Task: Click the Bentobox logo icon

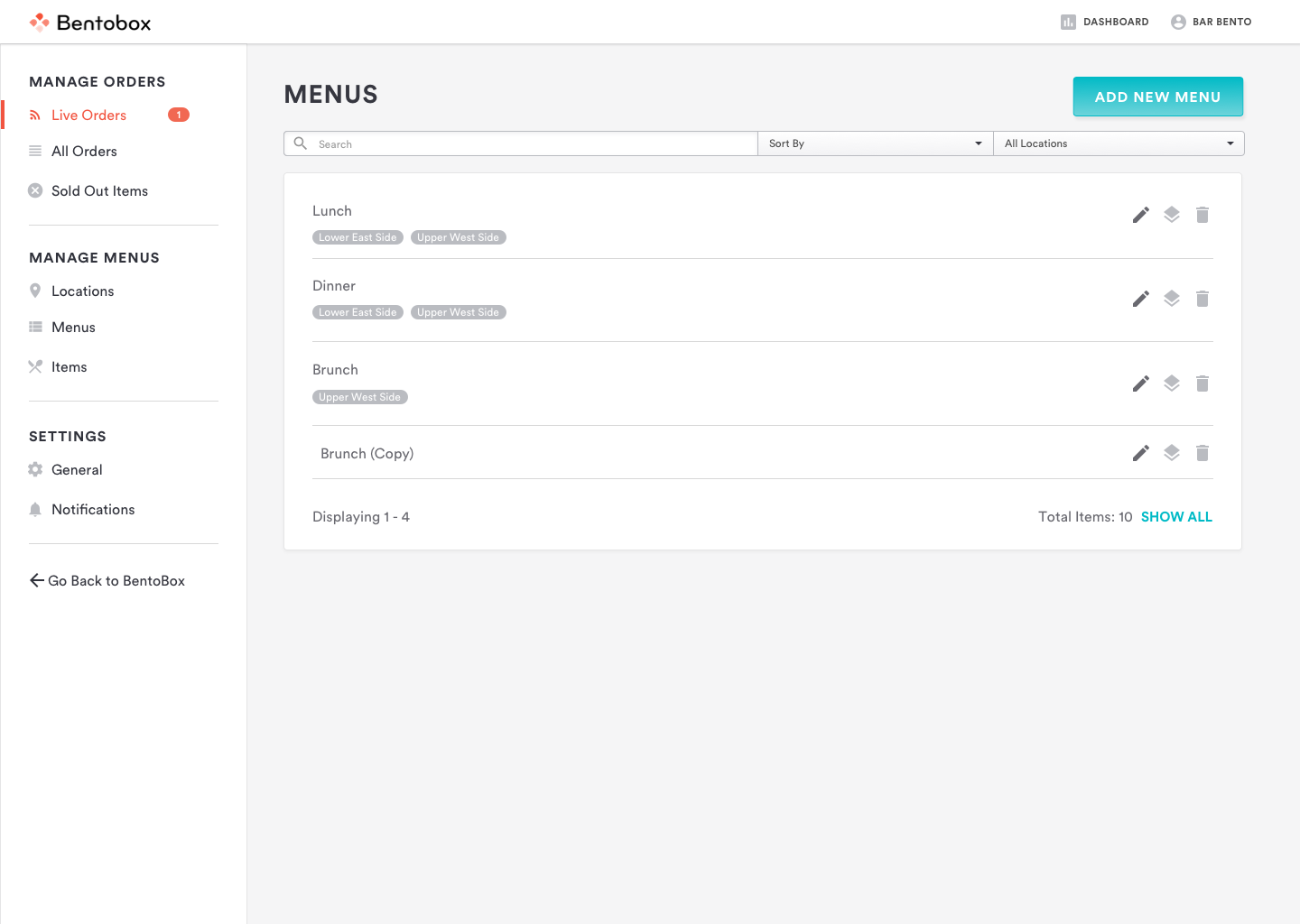Action: click(39, 22)
